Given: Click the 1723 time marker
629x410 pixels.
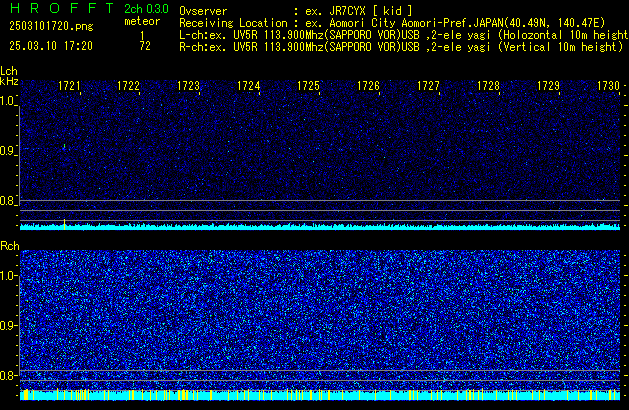Looking at the screenshot, I should click(x=188, y=86).
